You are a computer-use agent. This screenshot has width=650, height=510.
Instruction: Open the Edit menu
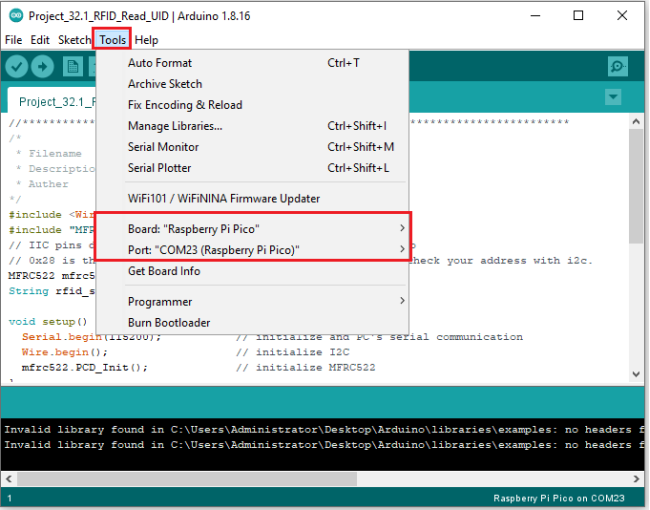tap(40, 40)
